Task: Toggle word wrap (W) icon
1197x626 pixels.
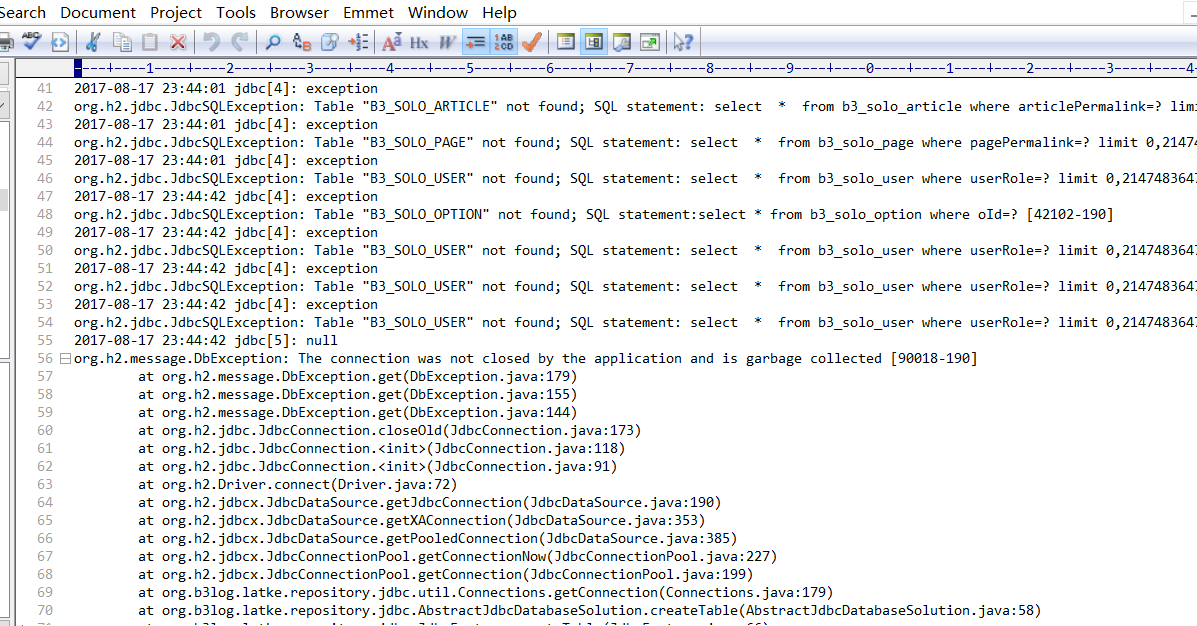Action: 447,42
